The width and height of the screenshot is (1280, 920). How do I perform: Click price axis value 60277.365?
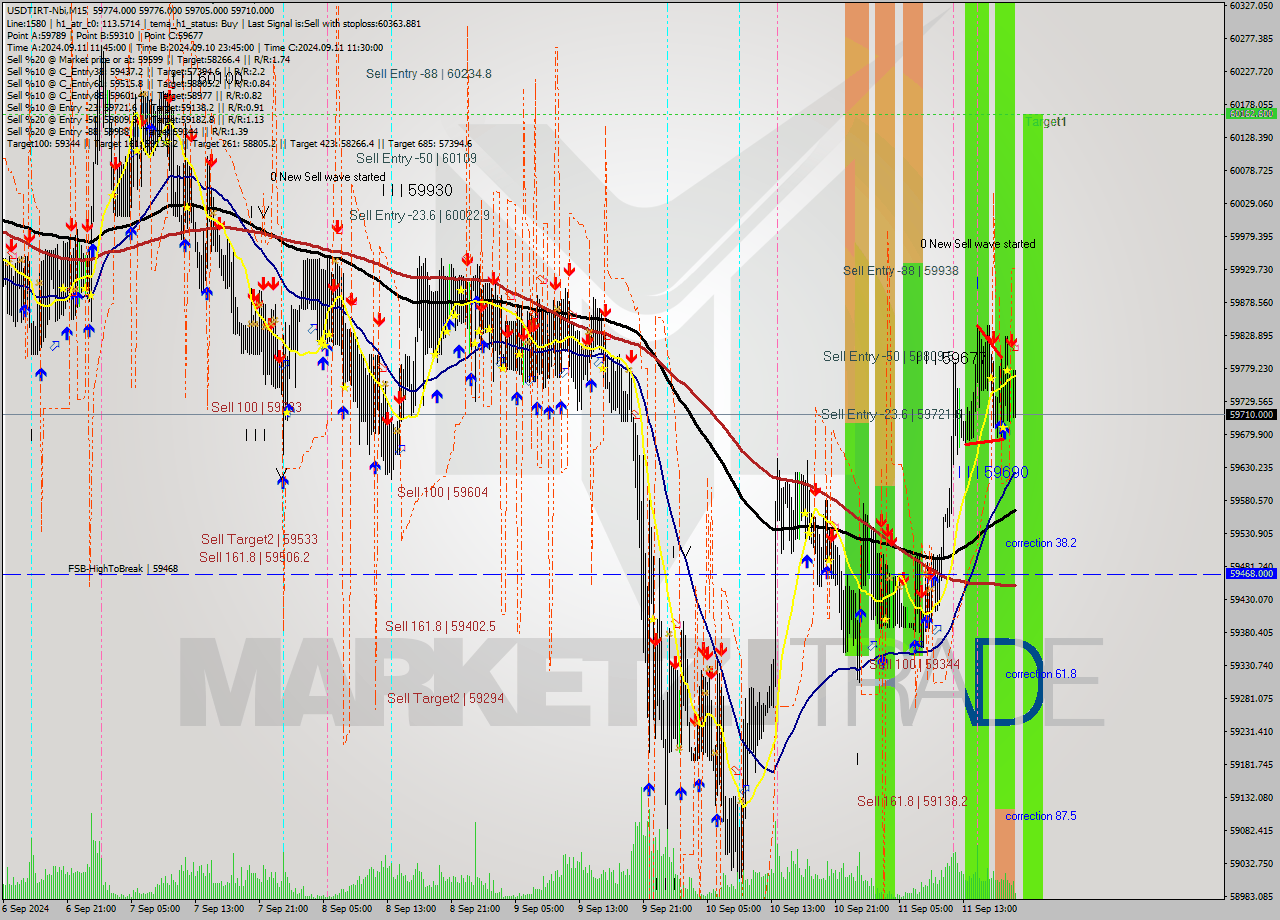click(1251, 38)
